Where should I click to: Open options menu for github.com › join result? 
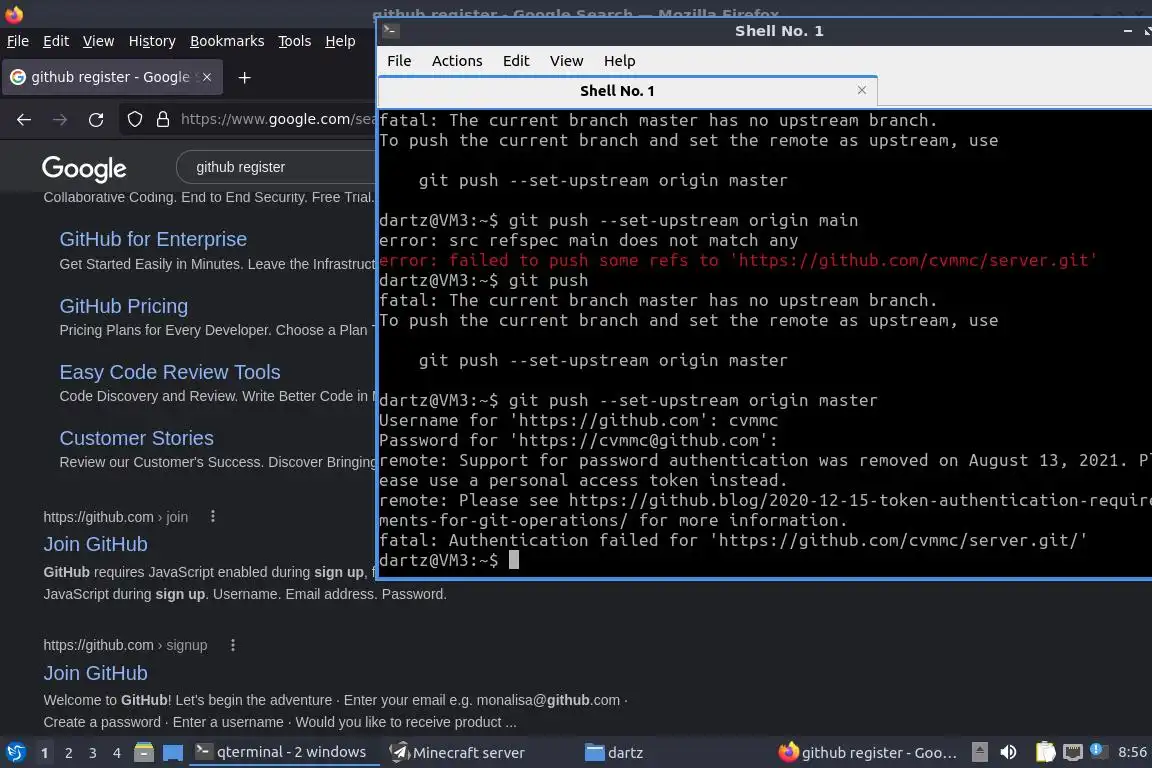point(213,517)
